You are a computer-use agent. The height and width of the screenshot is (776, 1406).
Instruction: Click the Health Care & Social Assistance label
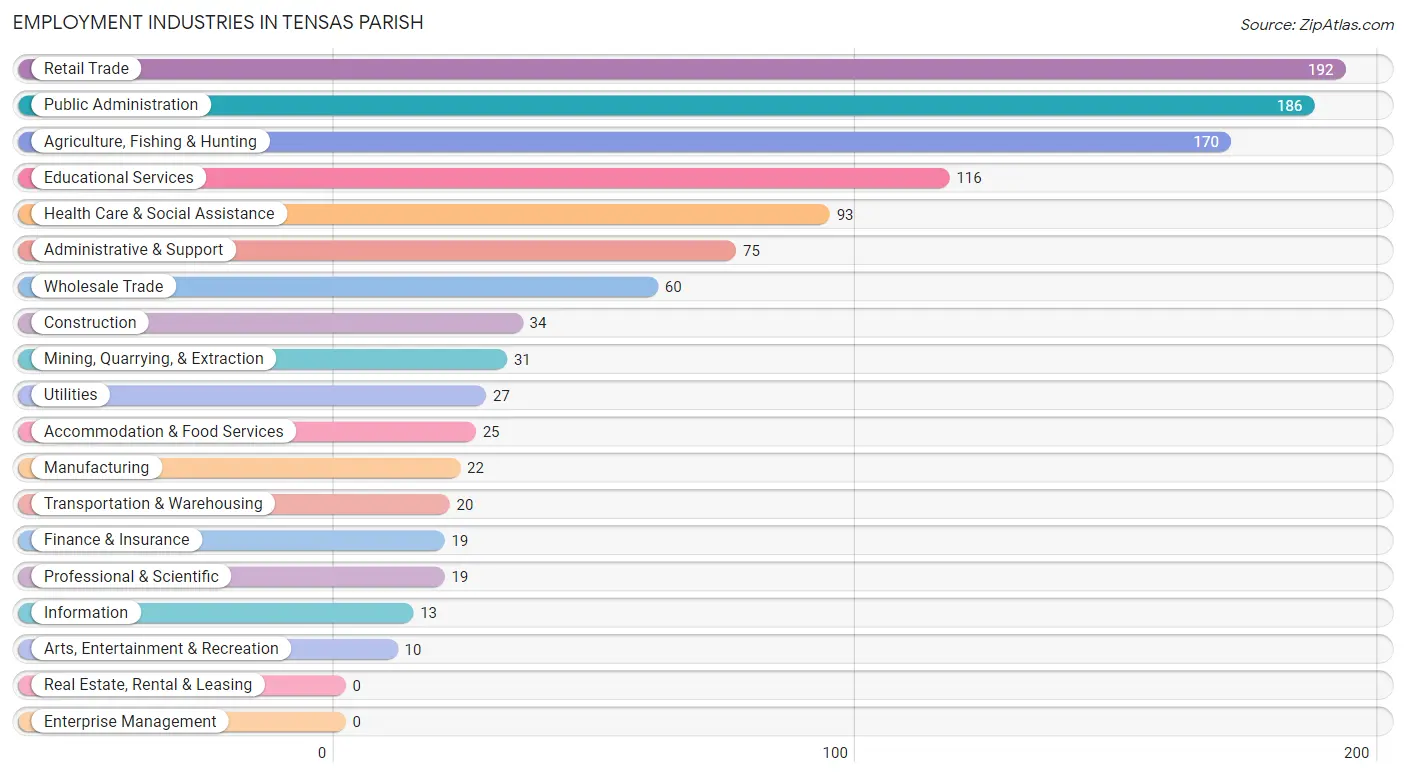click(x=159, y=214)
